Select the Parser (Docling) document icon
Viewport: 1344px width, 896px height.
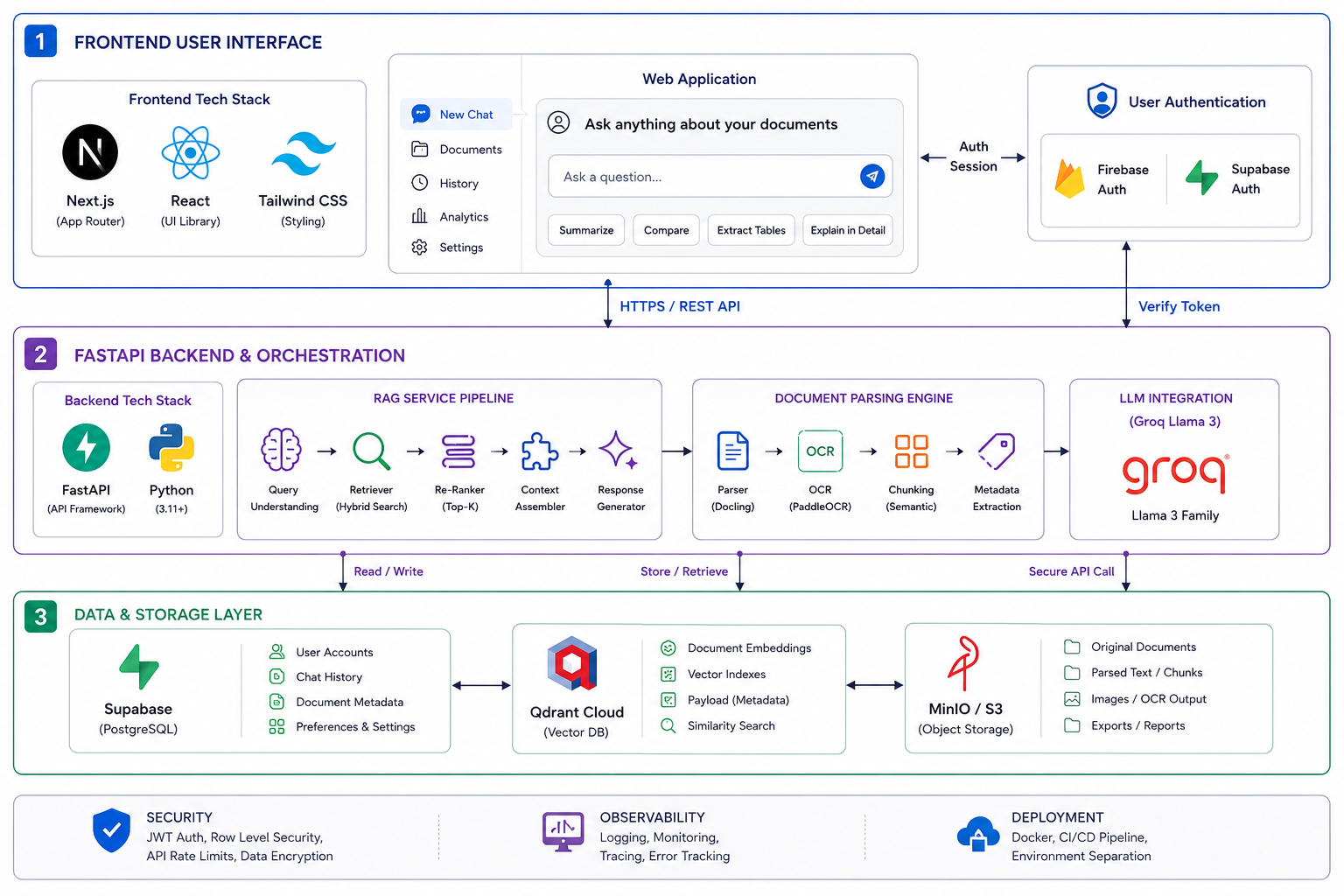click(732, 451)
